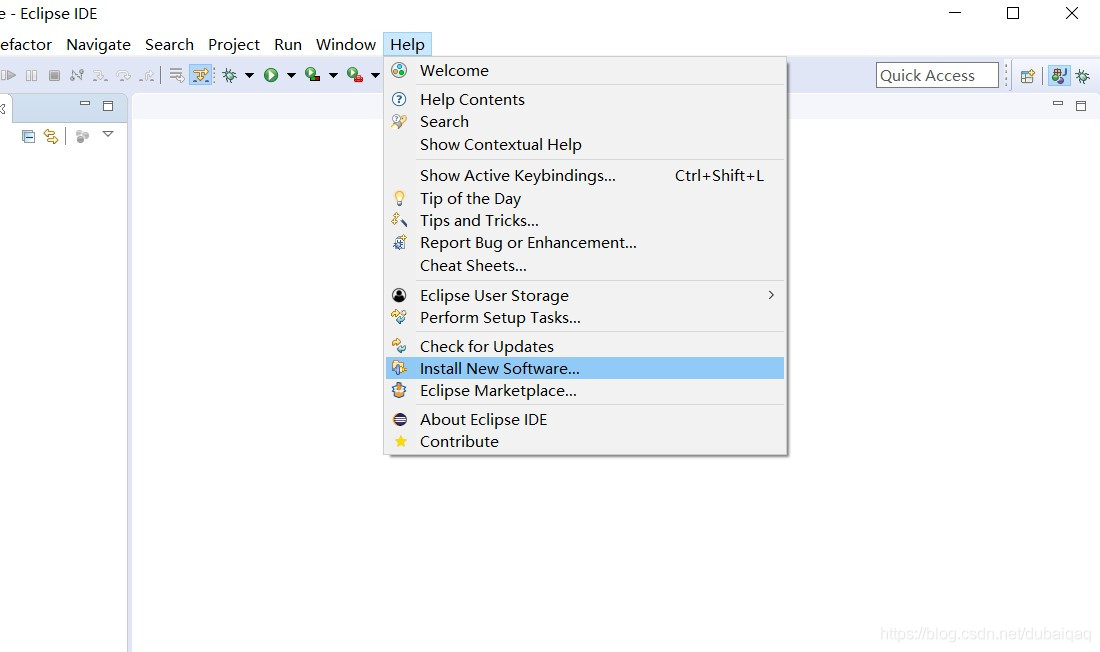Open the Coverage dropdown arrow

333,75
